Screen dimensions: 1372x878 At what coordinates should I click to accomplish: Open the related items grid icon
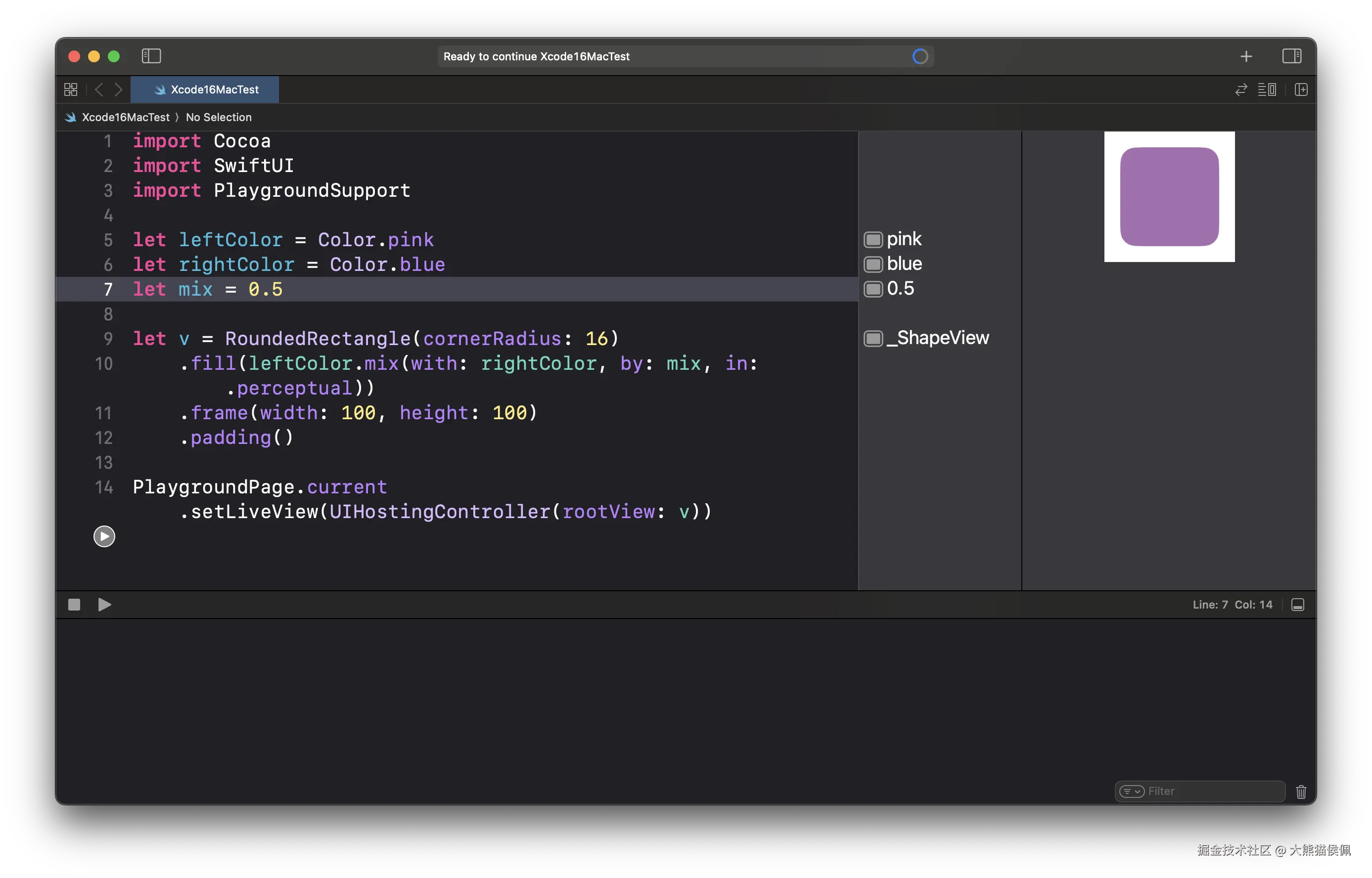coord(71,89)
